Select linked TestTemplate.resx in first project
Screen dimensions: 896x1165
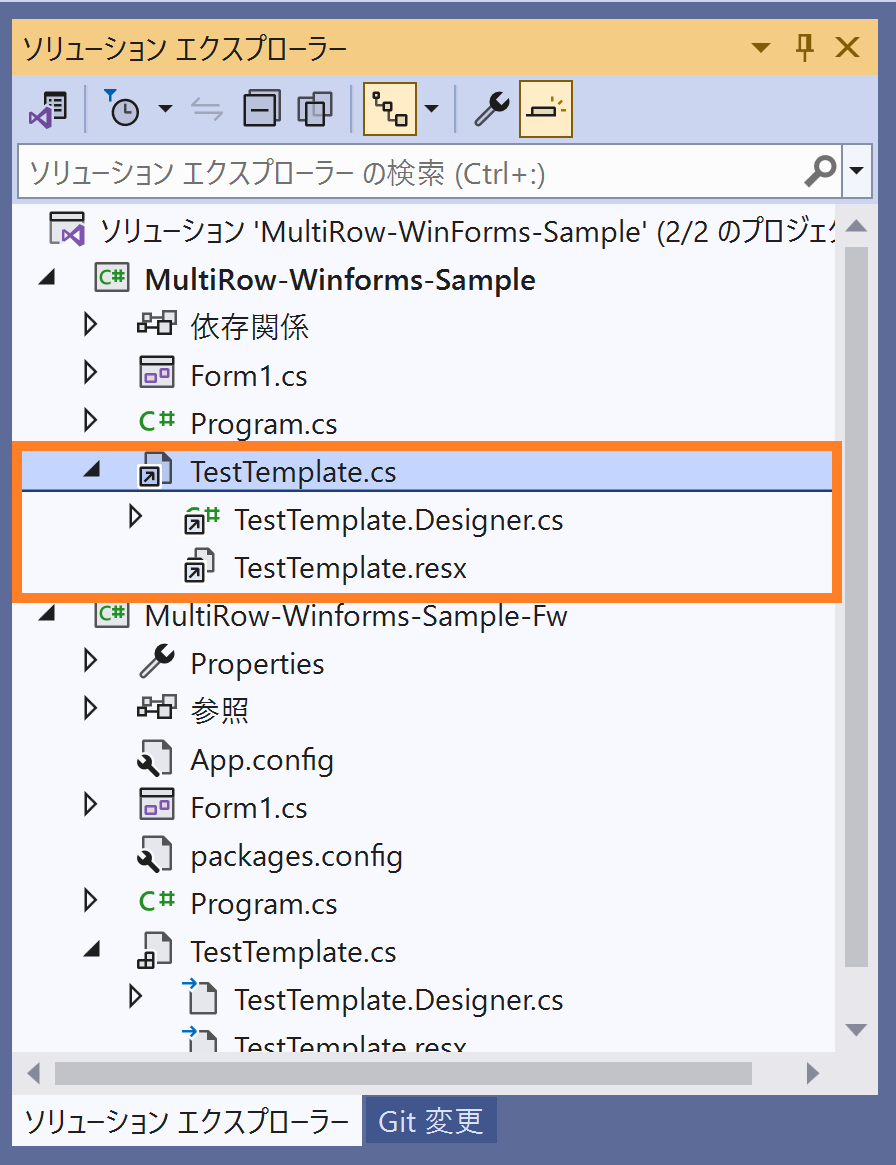point(351,568)
